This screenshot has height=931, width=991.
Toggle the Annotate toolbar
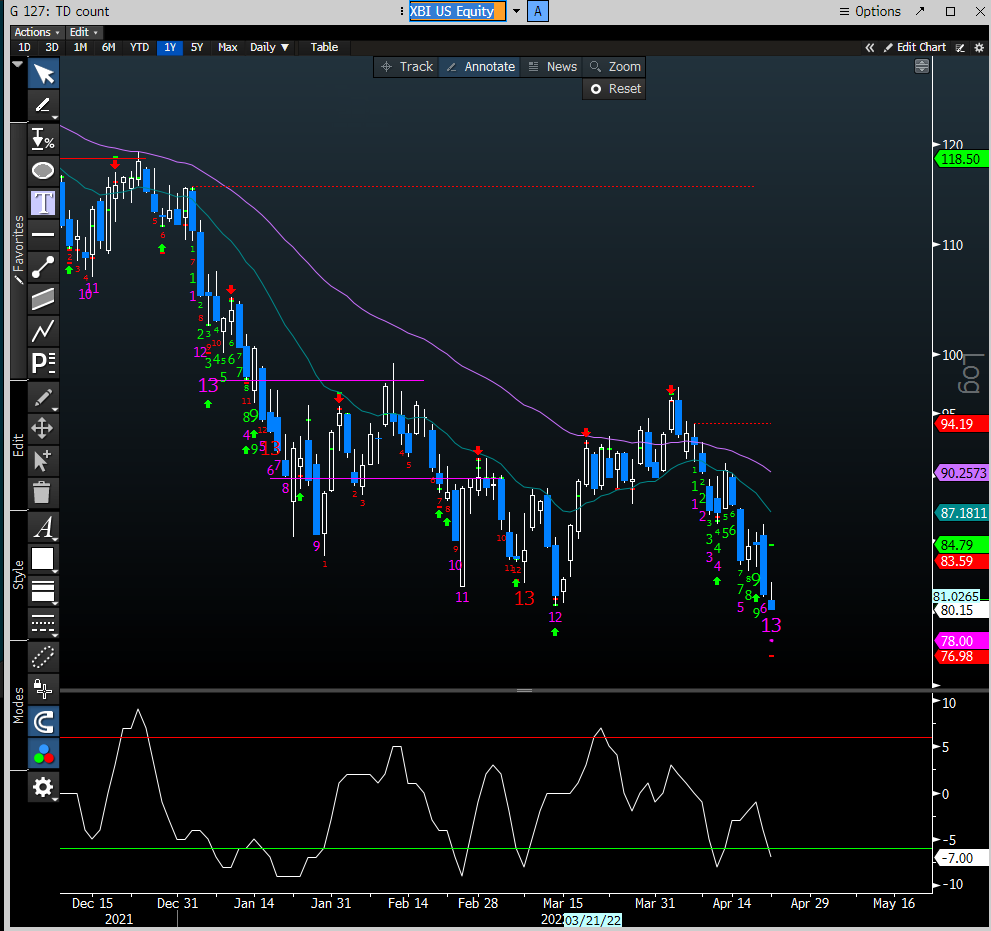point(480,66)
